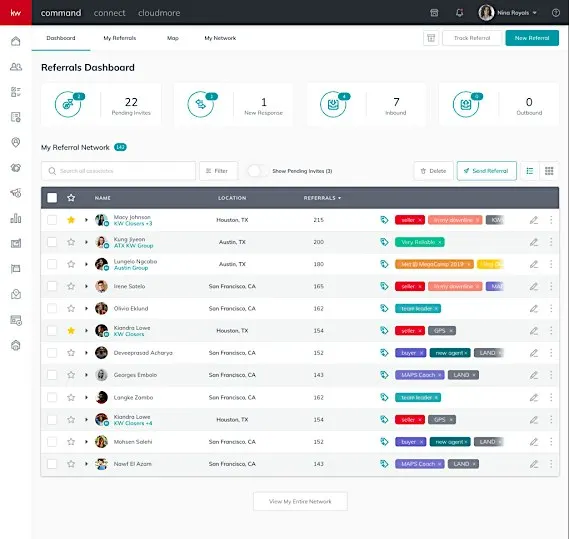
Task: Switch to My Referrals tab
Action: tap(120, 38)
